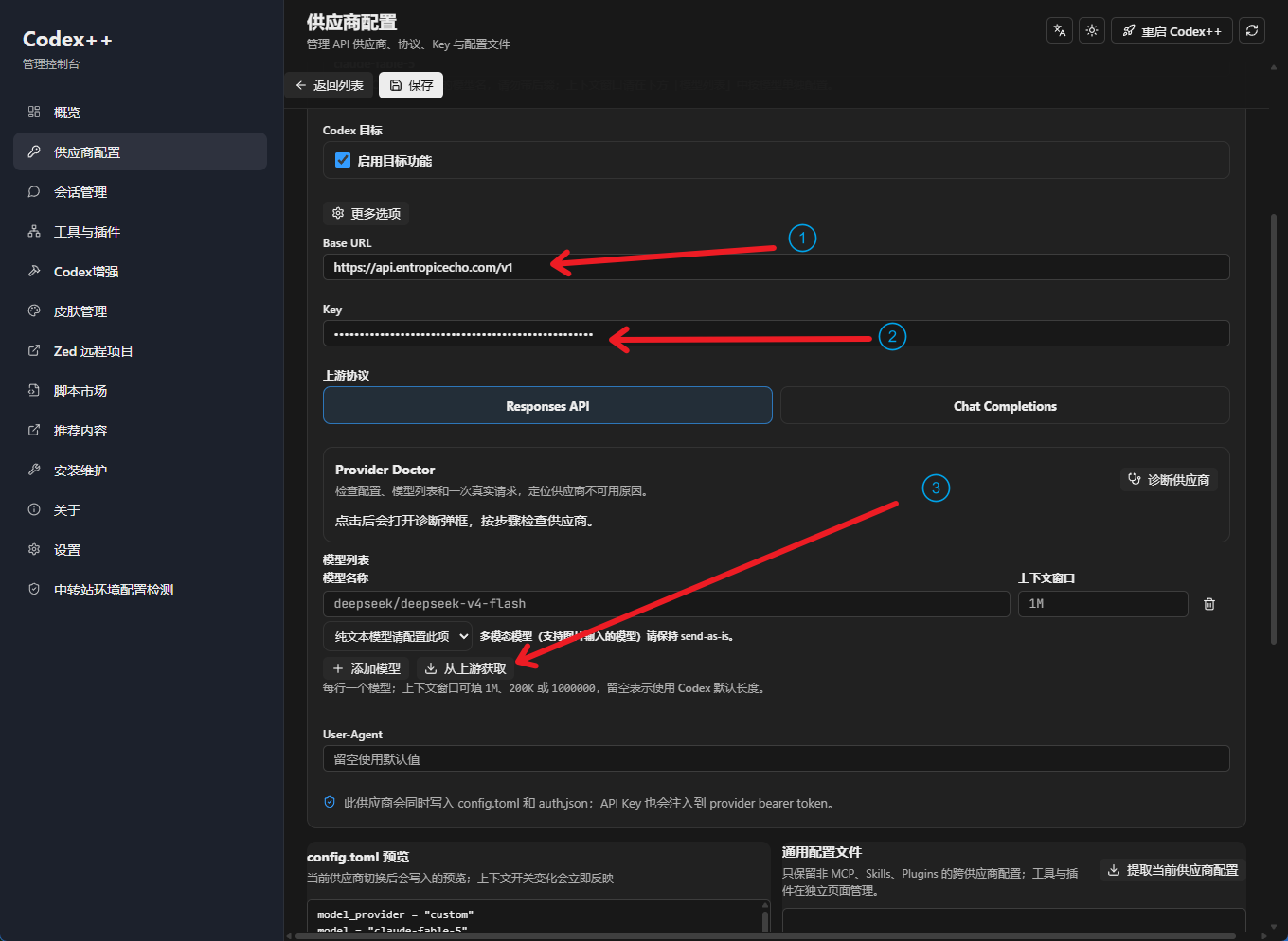The height and width of the screenshot is (941, 1288).
Task: Click the Base URL input field
Action: pos(776,267)
